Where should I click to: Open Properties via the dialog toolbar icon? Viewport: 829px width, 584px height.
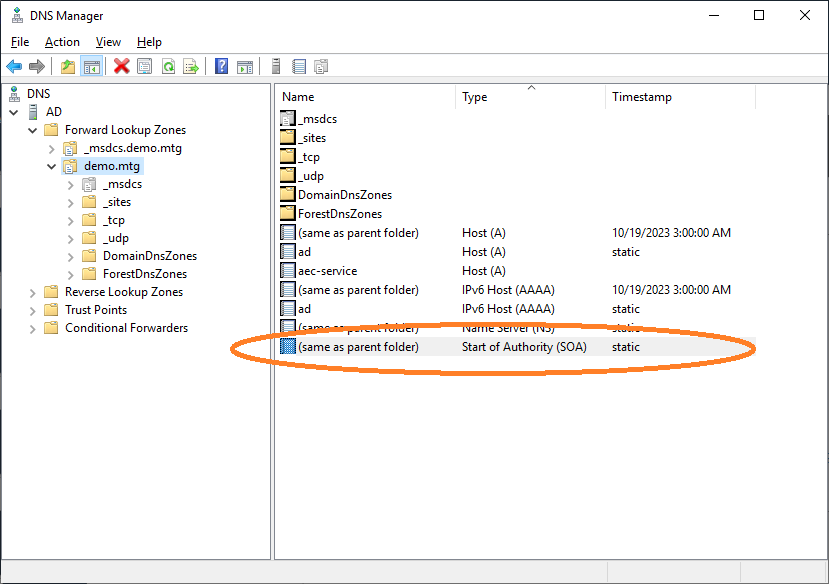[x=144, y=67]
